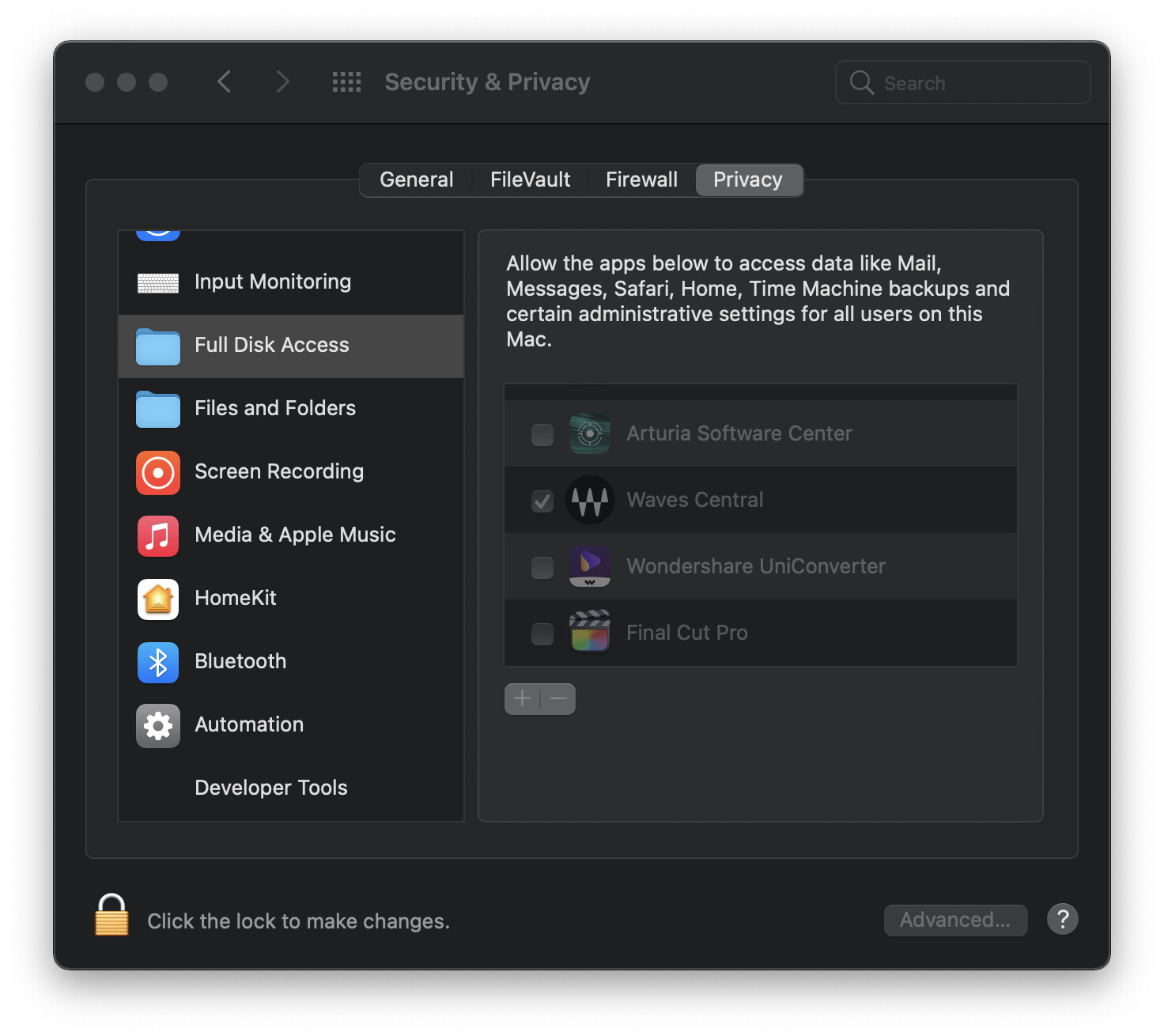Open the Screen Recording icon
Image resolution: width=1164 pixels, height=1036 pixels.
[x=157, y=472]
